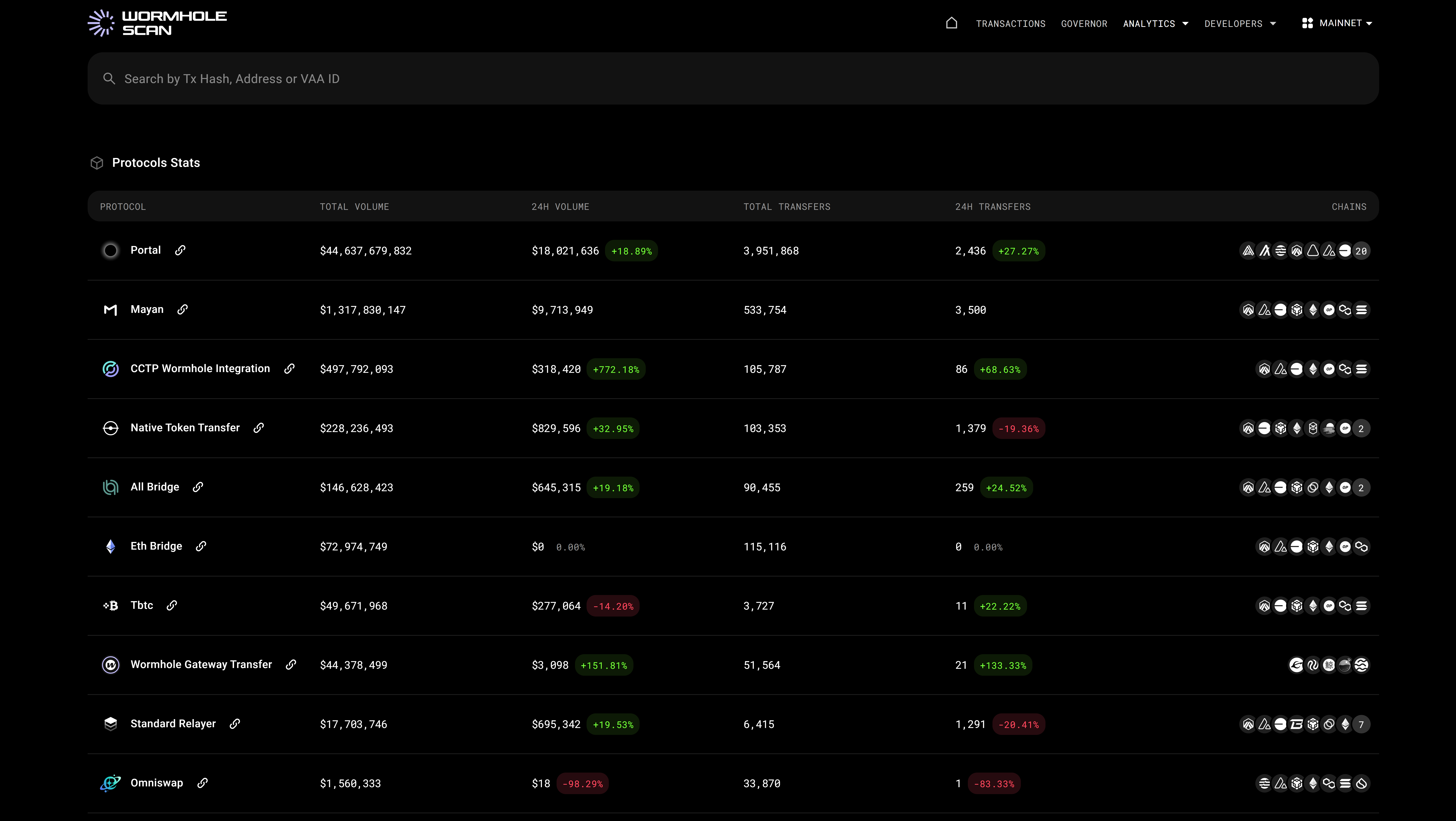
Task: Open the Portal protocol external link icon
Action: tap(180, 250)
